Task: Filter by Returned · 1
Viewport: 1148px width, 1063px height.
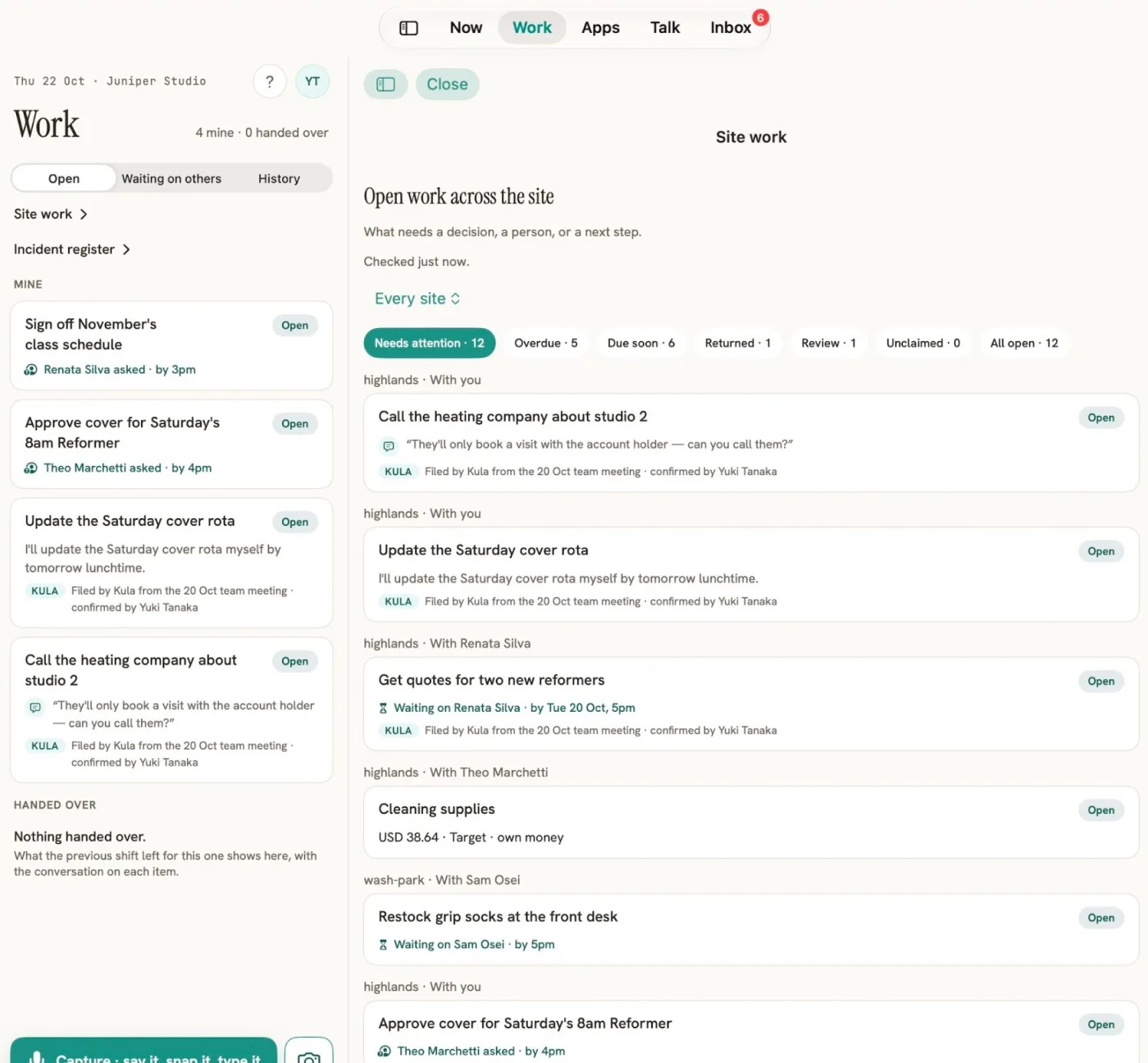Action: (738, 344)
